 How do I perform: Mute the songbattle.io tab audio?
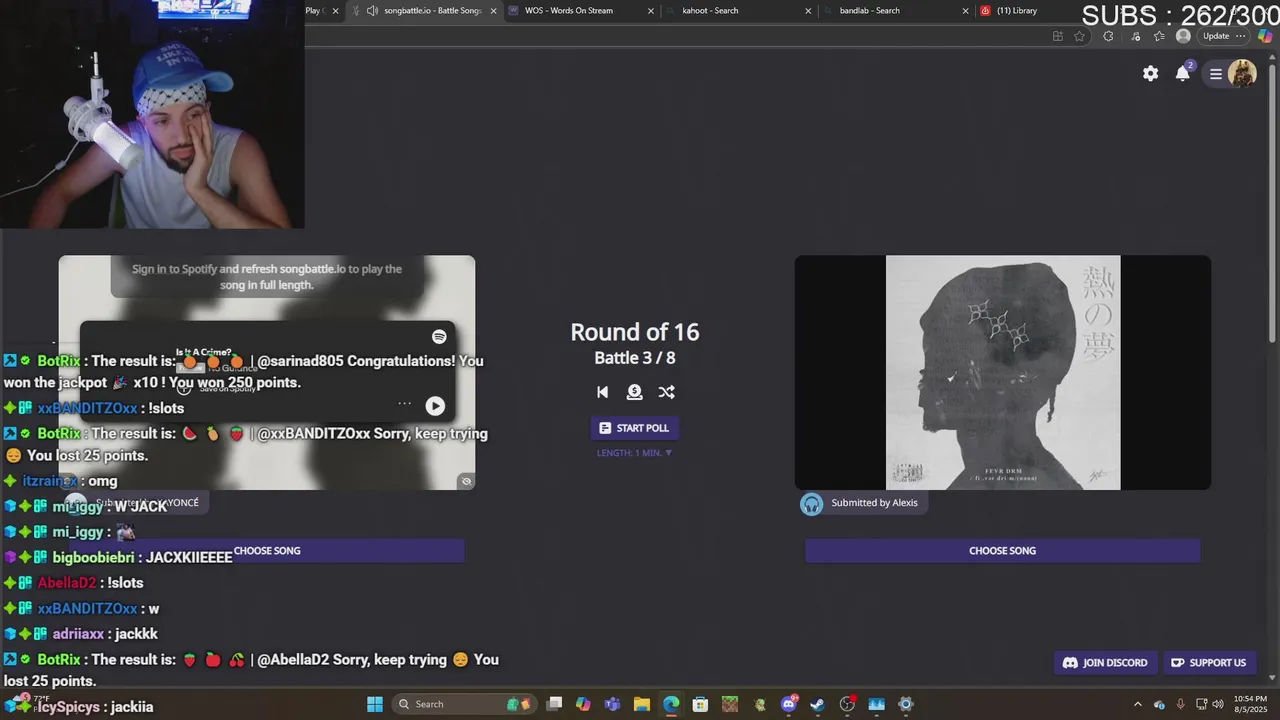(x=373, y=11)
